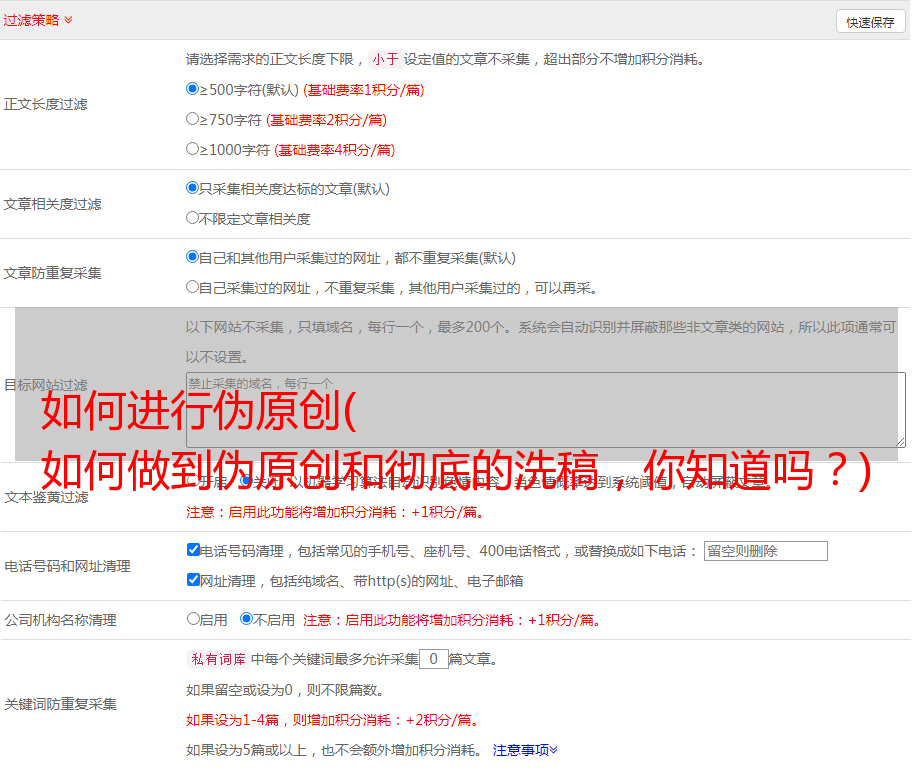912x768 pixels.
Task: Select 自己采集过的网址，不重复采集 option
Action: (192, 287)
